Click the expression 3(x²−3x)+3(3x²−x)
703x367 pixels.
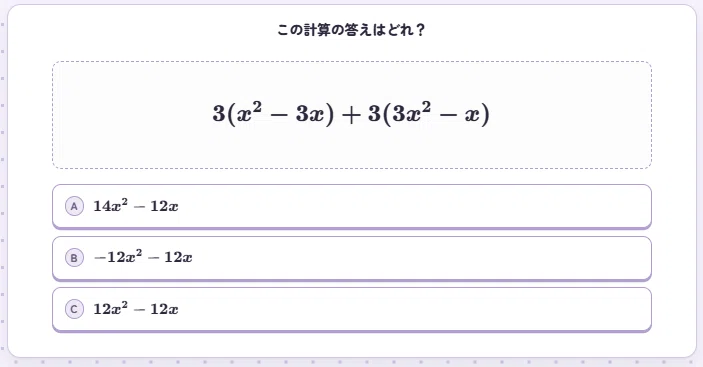click(351, 114)
